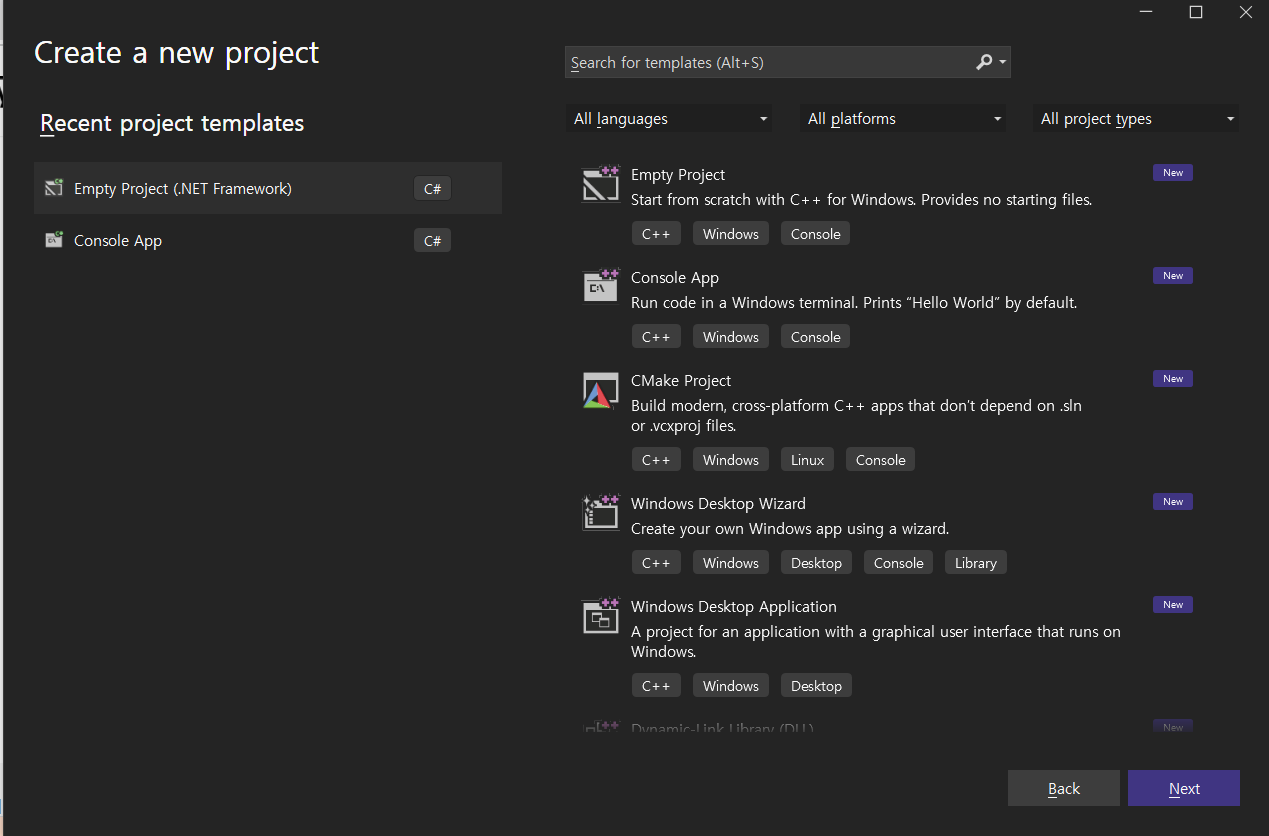Click the Windows Desktop Wizard icon
This screenshot has height=836, width=1269.
point(602,512)
